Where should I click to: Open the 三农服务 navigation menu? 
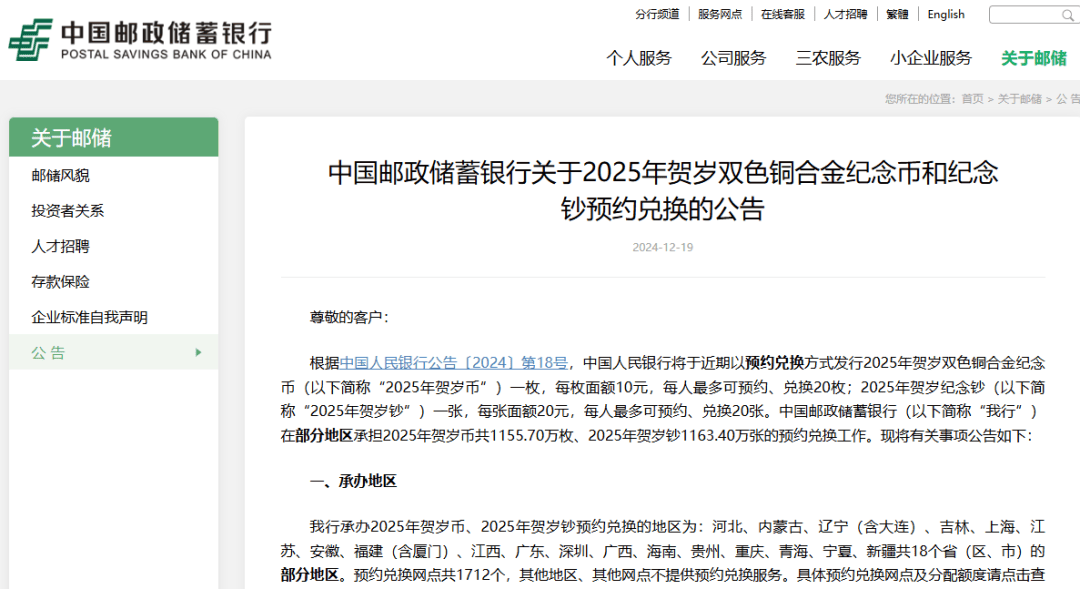pos(828,59)
